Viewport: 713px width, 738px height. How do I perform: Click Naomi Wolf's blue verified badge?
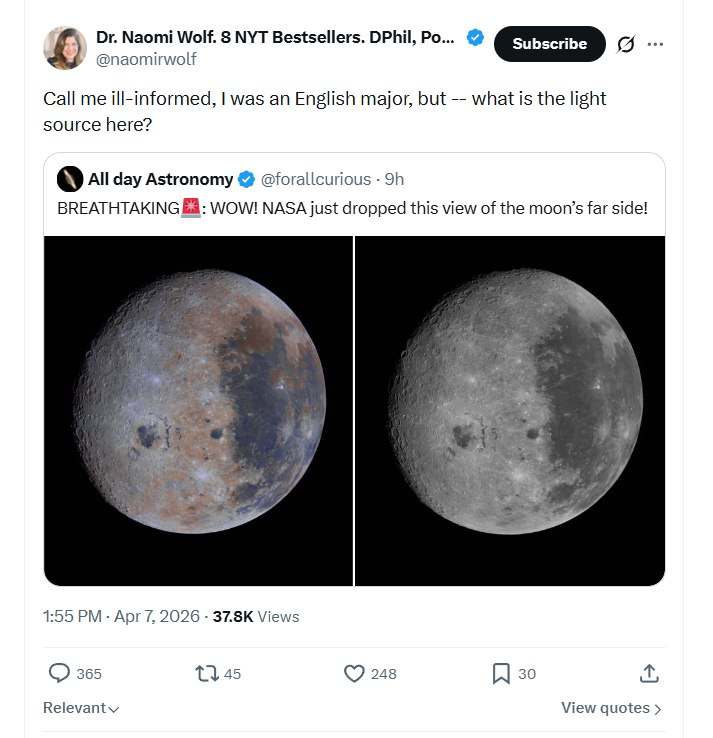pyautogui.click(x=476, y=38)
